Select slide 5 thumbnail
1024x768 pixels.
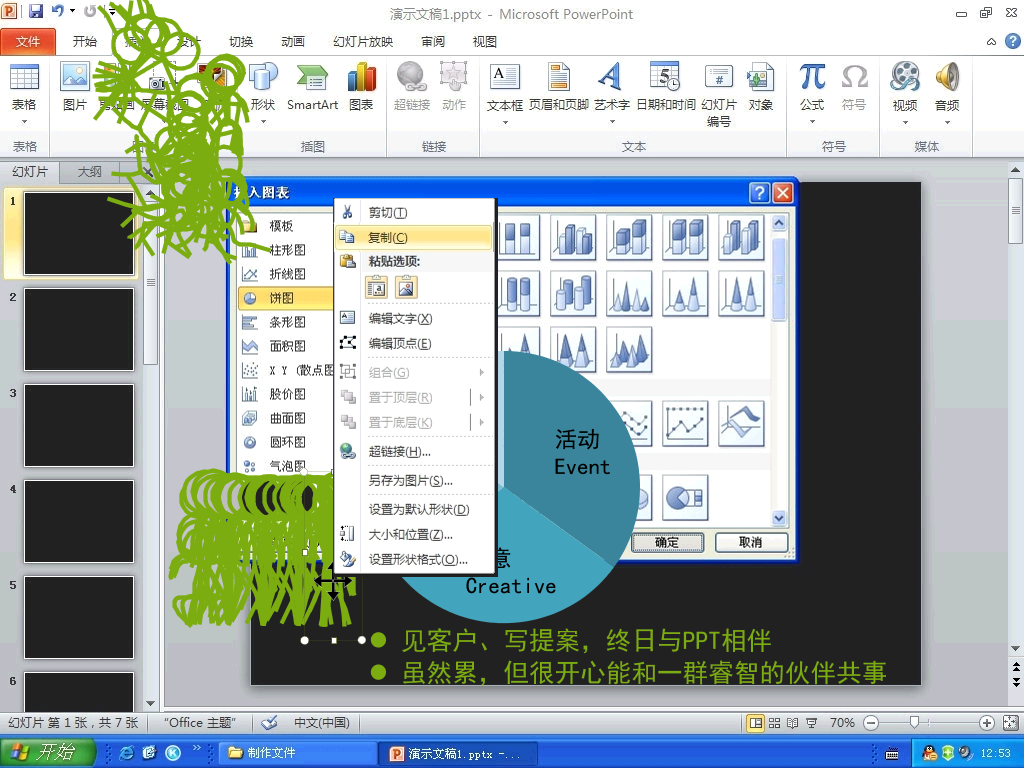pos(79,618)
